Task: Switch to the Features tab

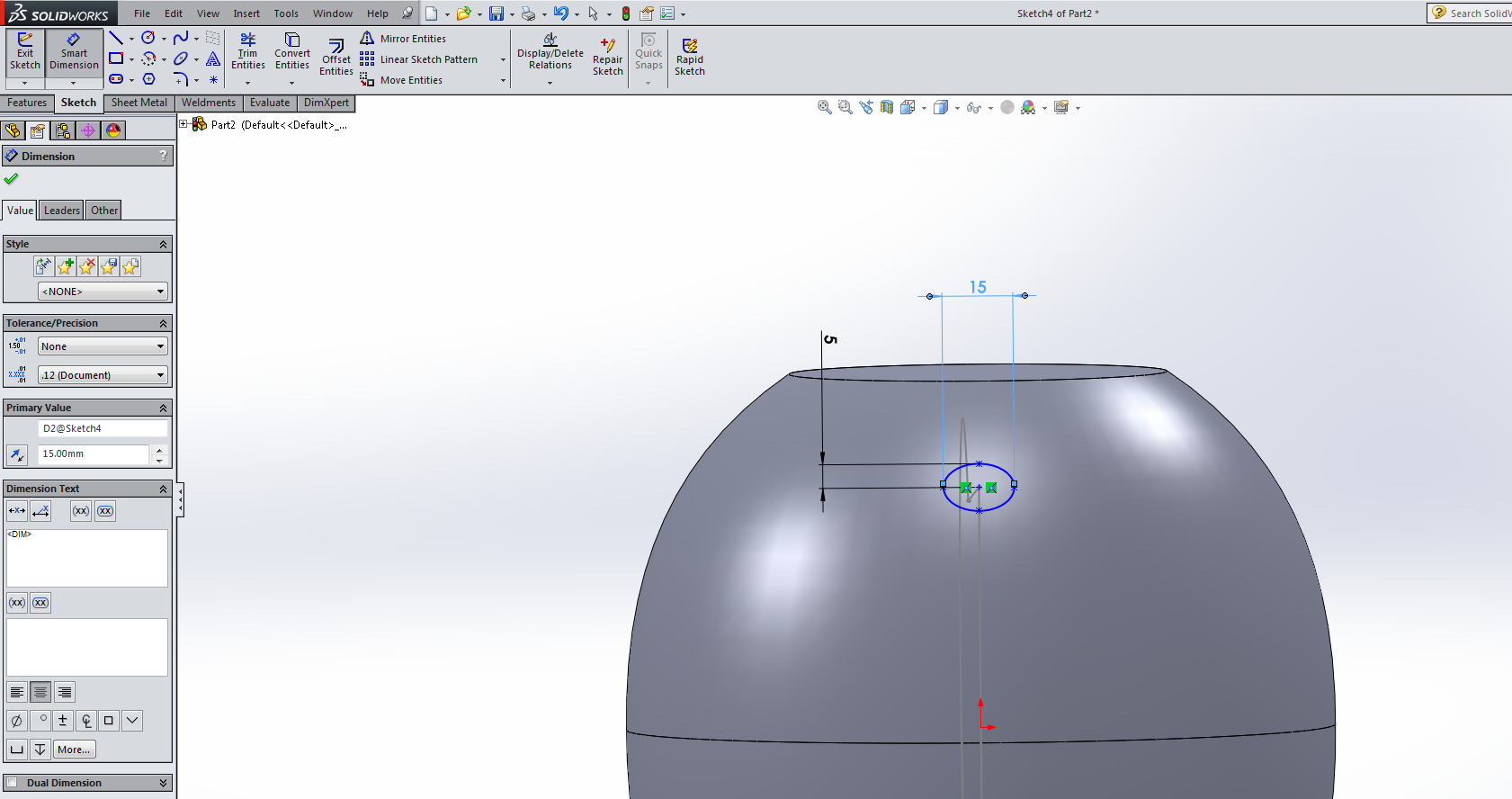Action: (x=27, y=103)
